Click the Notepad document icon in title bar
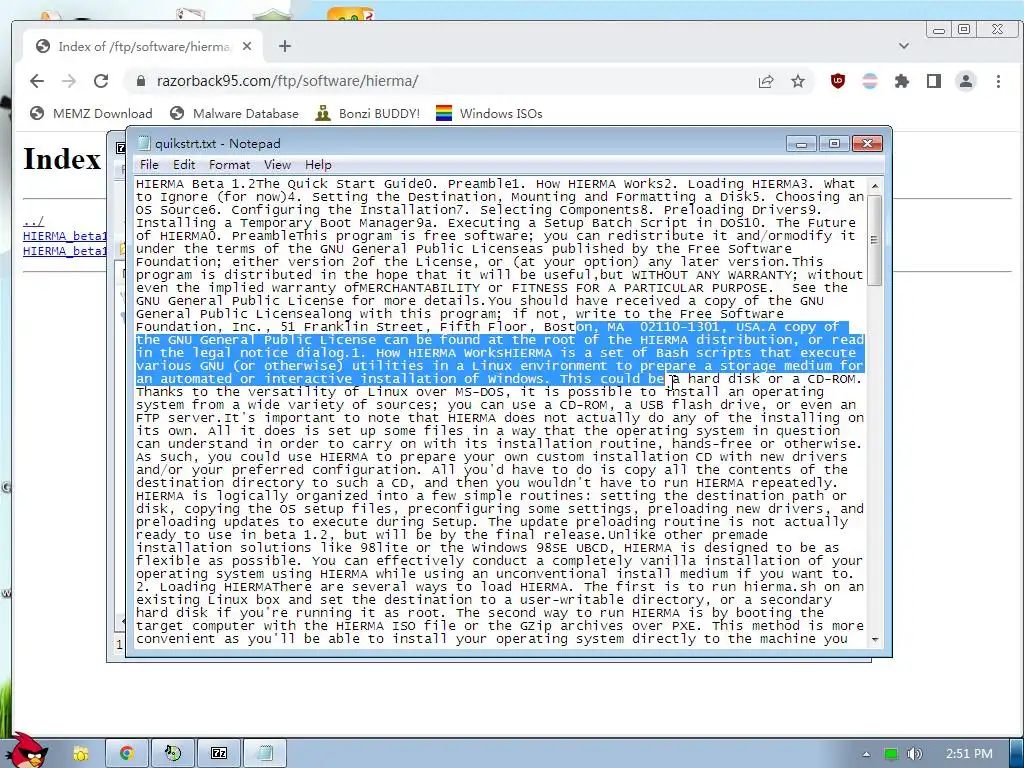Image resolution: width=1024 pixels, height=768 pixels. 144,144
